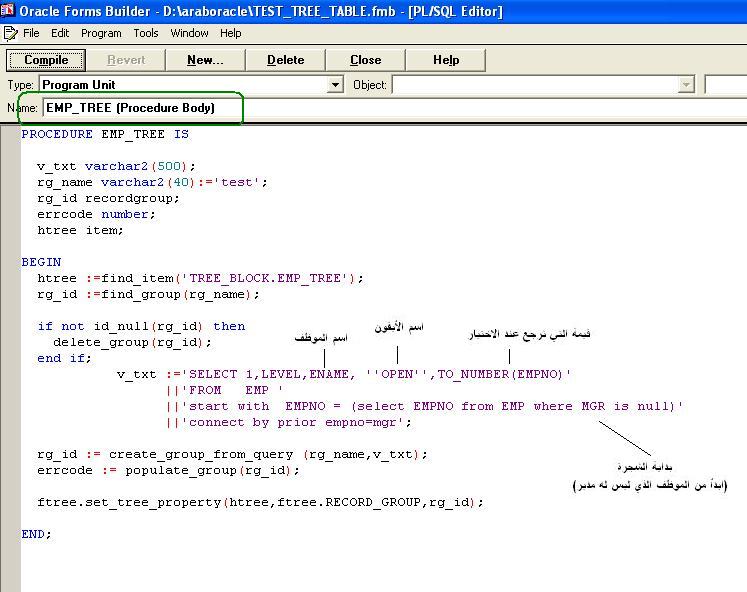Image resolution: width=747 pixels, height=592 pixels.
Task: Open the Edit menu
Action: point(60,33)
